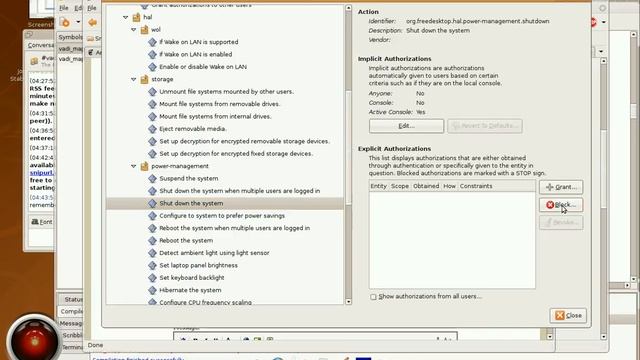The height and width of the screenshot is (360, 640).
Task: Click the Edit... implicit authorizations button
Action: 406,126
